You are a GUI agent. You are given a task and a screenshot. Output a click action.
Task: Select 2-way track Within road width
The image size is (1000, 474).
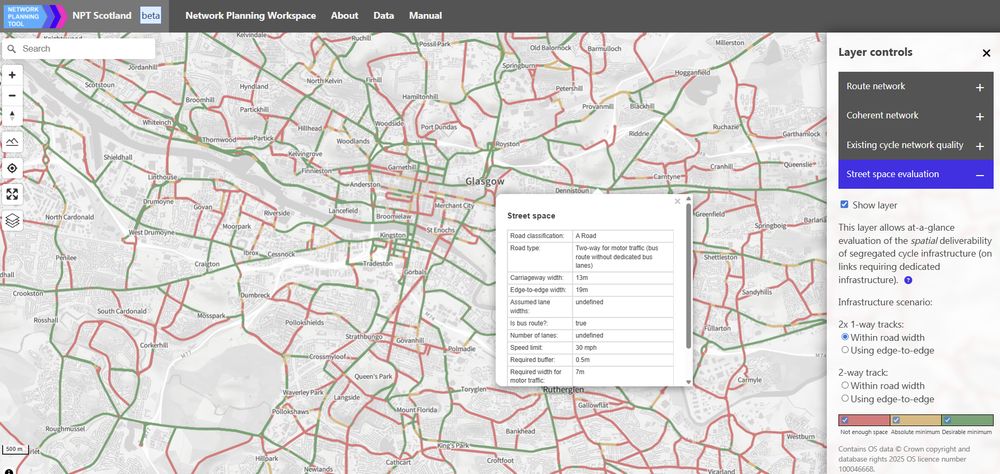[x=845, y=385]
